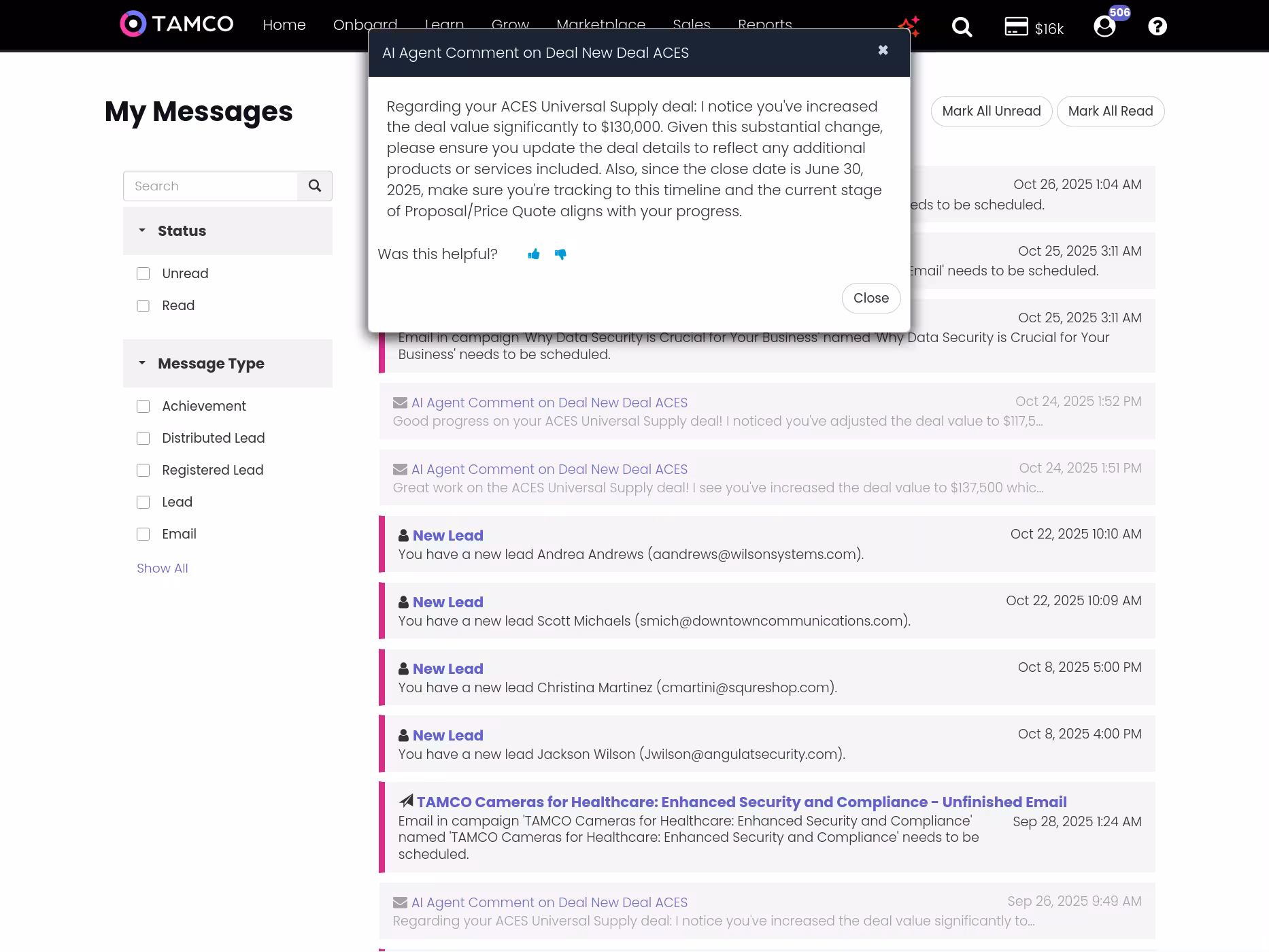The width and height of the screenshot is (1269, 952).
Task: Open the search icon in the top navigation
Action: coord(962,27)
